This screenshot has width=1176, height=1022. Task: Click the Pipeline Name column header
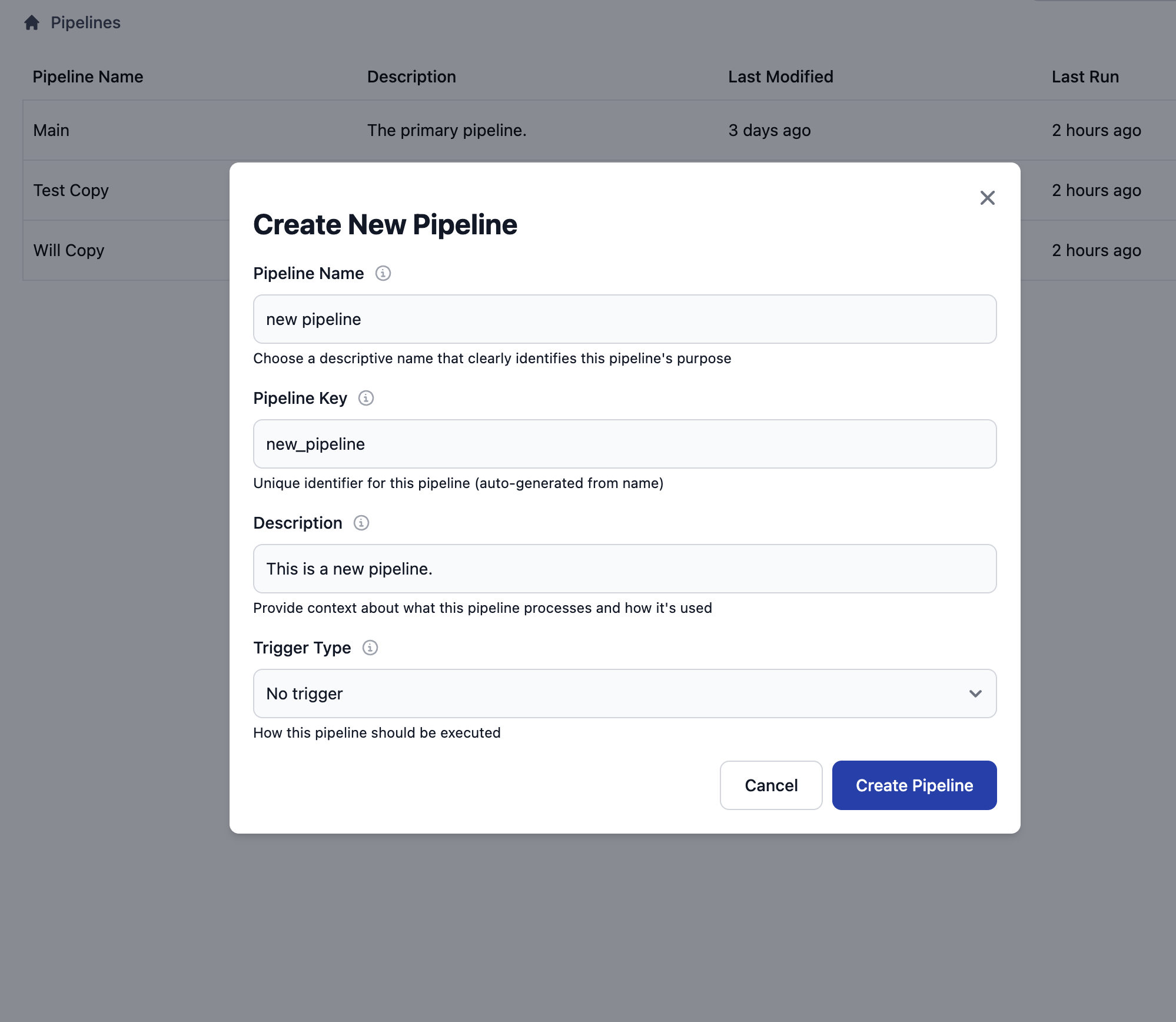point(88,77)
